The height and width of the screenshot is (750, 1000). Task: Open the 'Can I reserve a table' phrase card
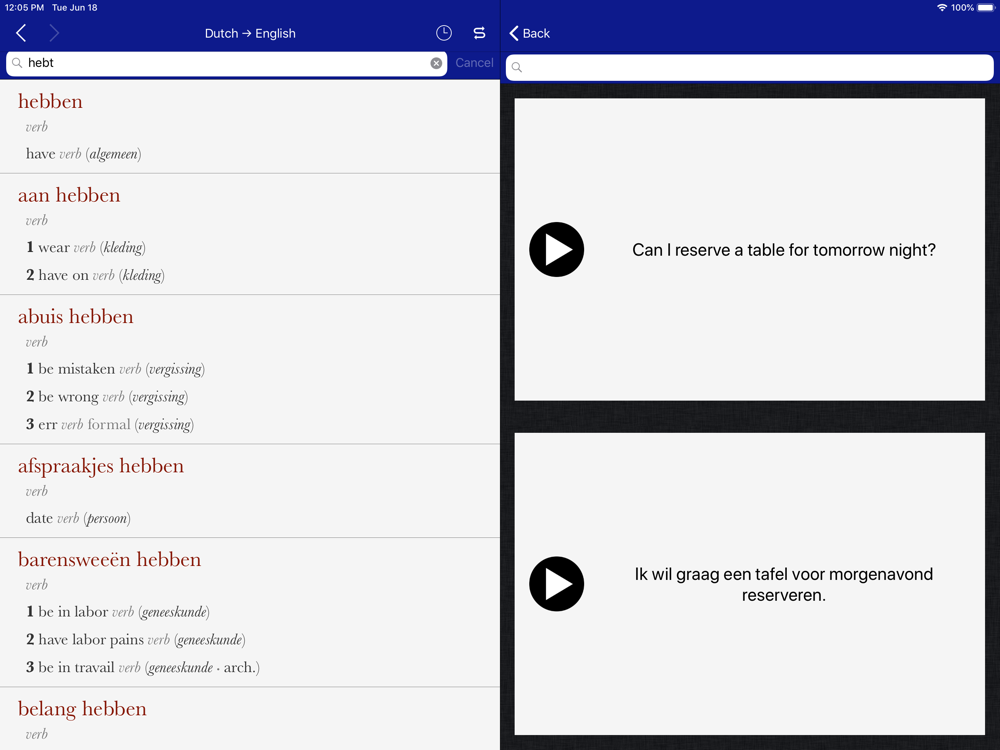(x=749, y=249)
